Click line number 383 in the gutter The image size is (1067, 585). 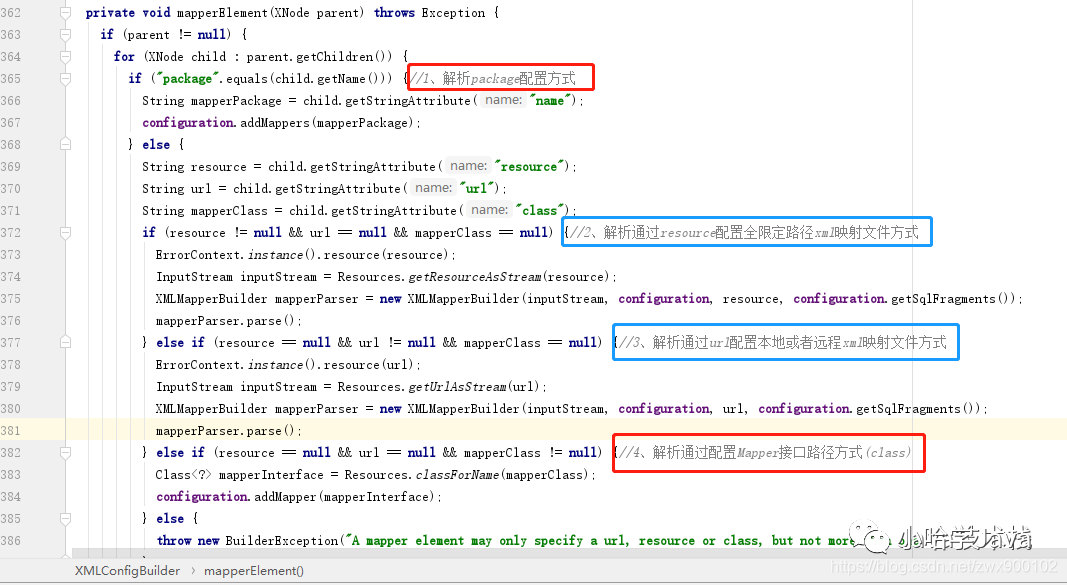point(11,475)
